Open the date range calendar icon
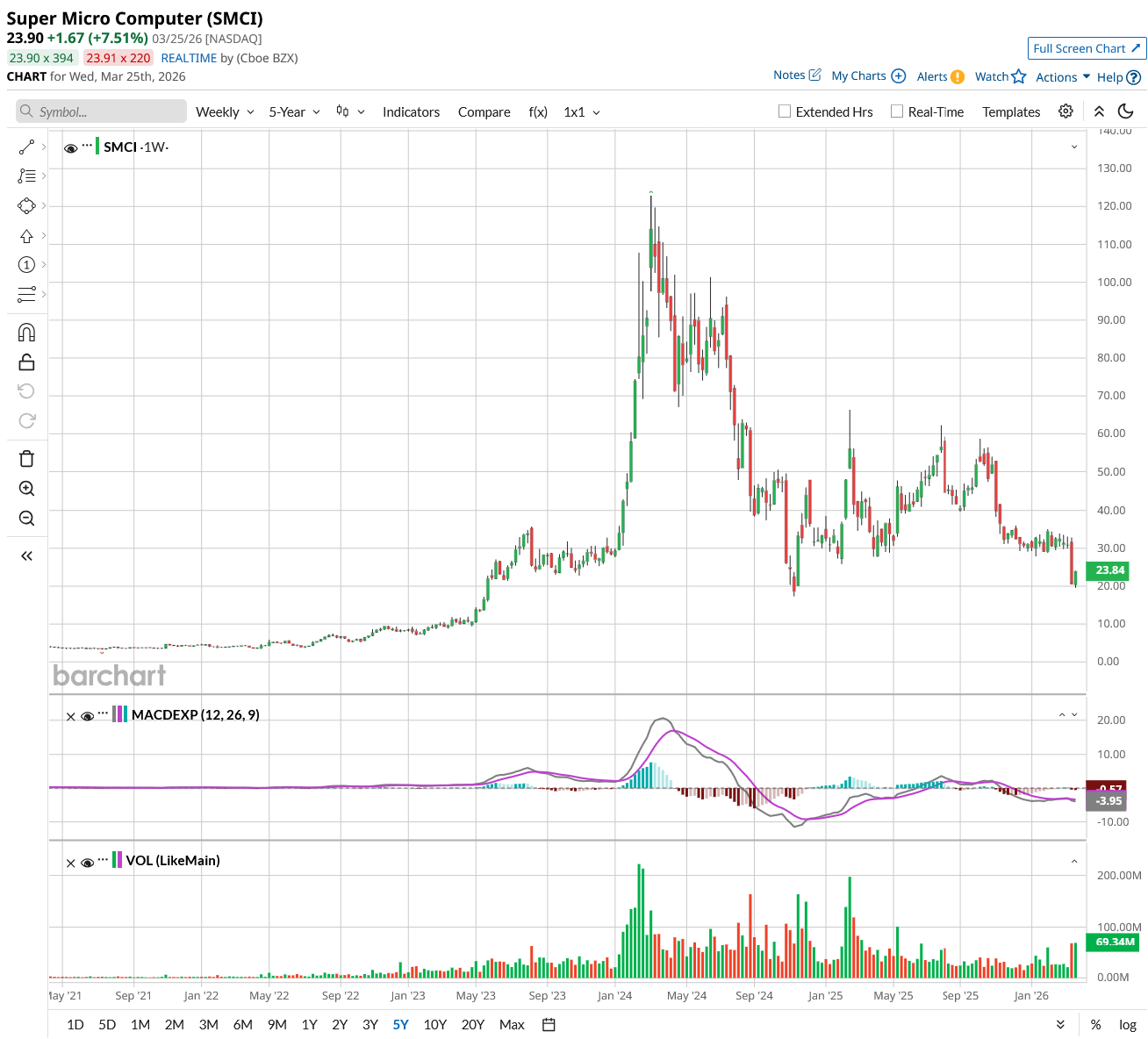 pos(549,1024)
